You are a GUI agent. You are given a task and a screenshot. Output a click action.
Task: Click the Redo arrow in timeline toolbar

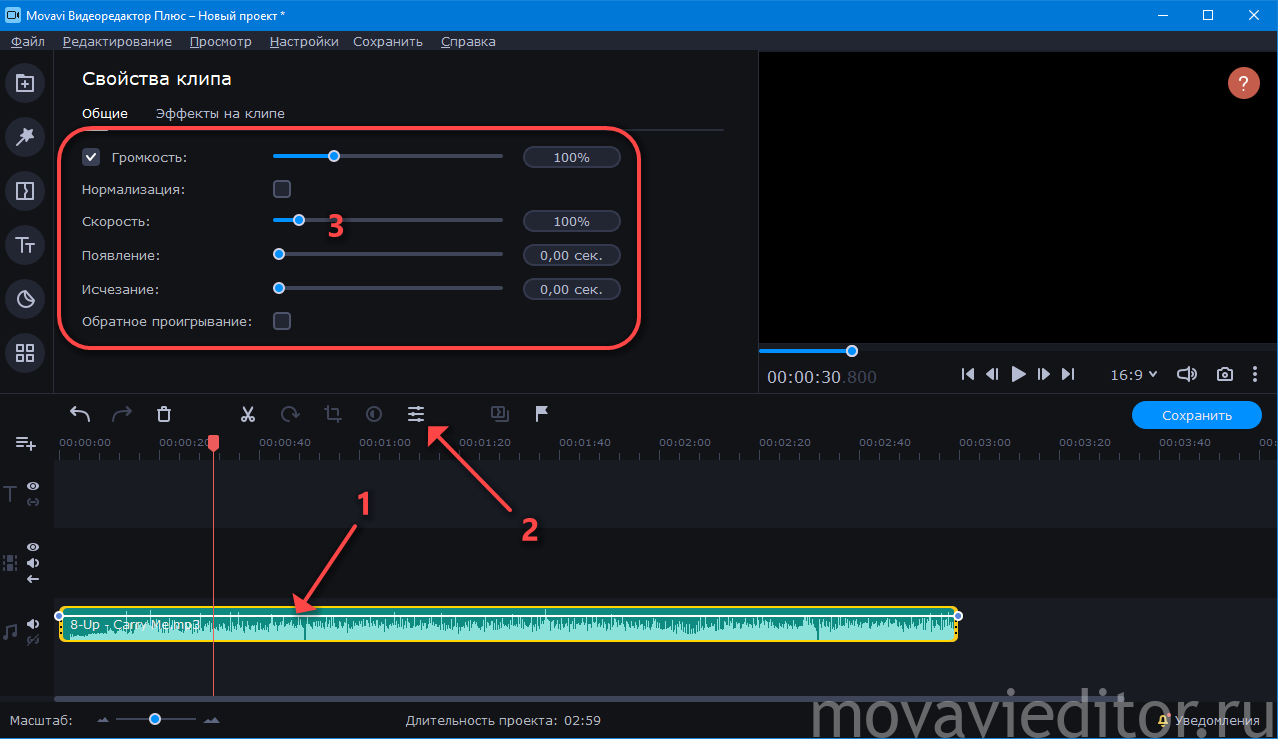(x=122, y=414)
